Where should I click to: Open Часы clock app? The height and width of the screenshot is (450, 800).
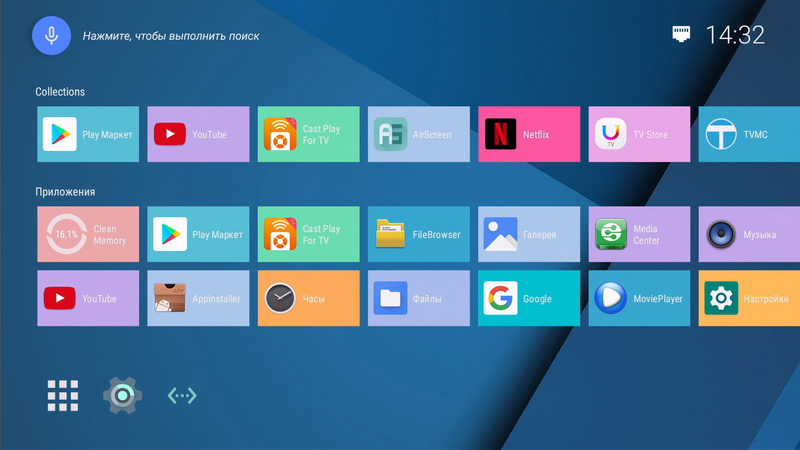[308, 298]
